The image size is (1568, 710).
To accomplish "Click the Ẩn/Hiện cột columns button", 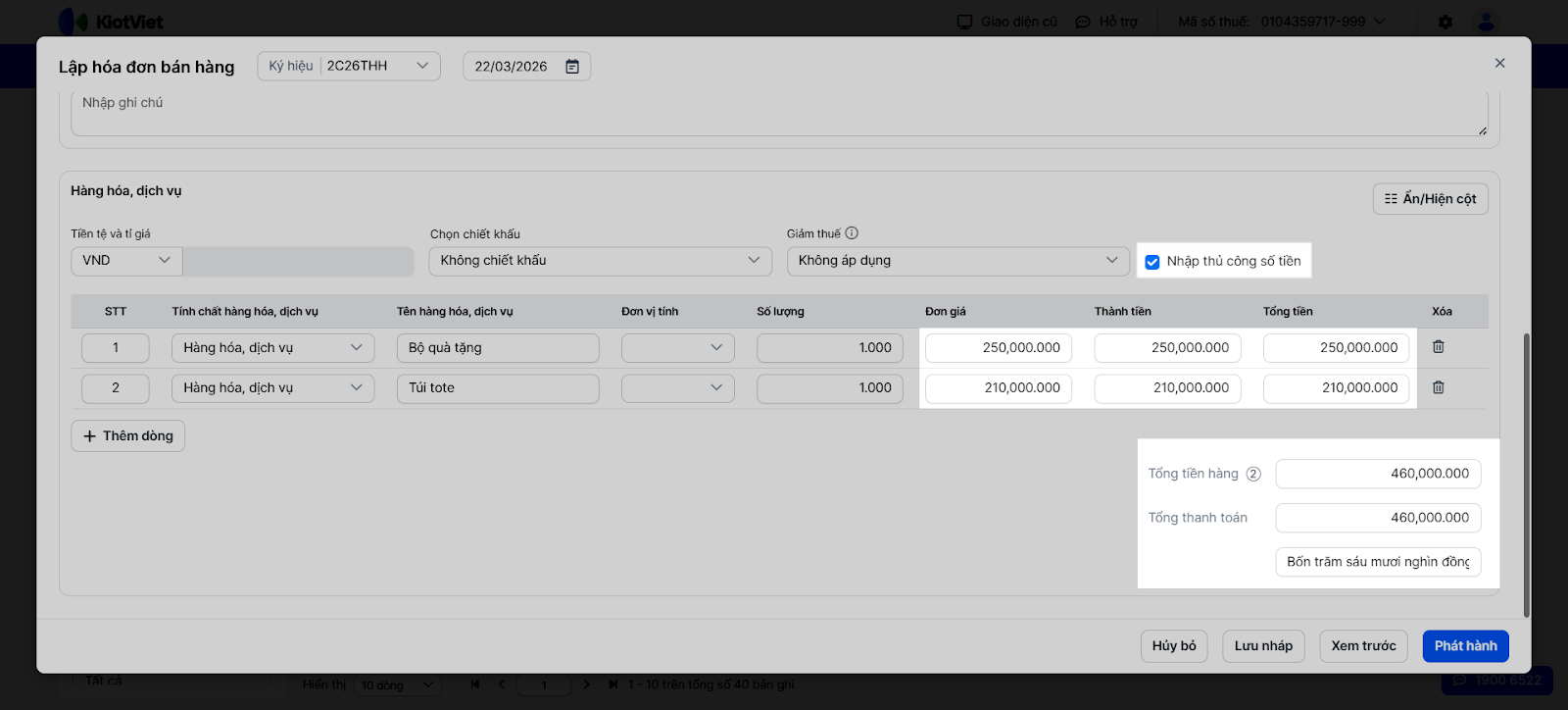I will pyautogui.click(x=1430, y=199).
